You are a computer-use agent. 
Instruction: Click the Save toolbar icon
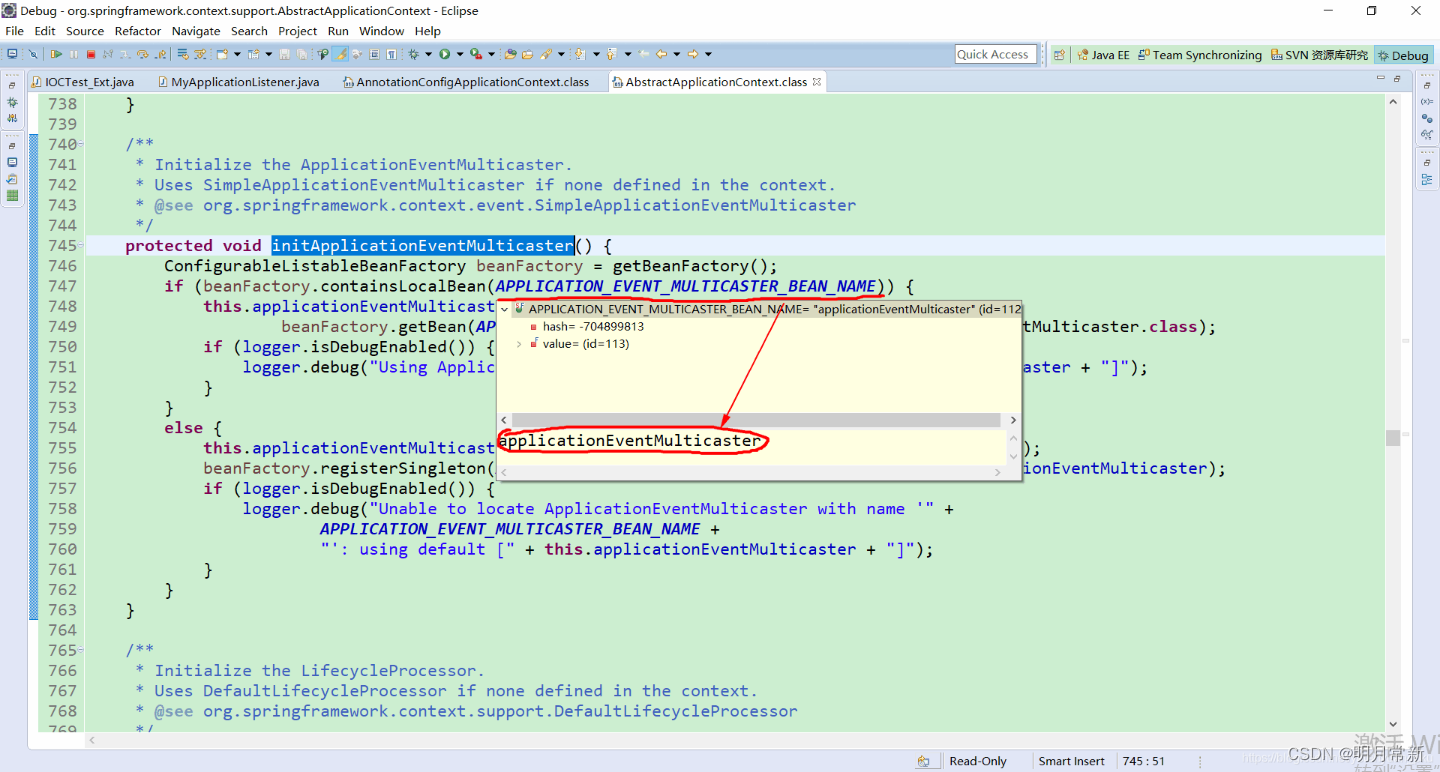click(x=284, y=54)
